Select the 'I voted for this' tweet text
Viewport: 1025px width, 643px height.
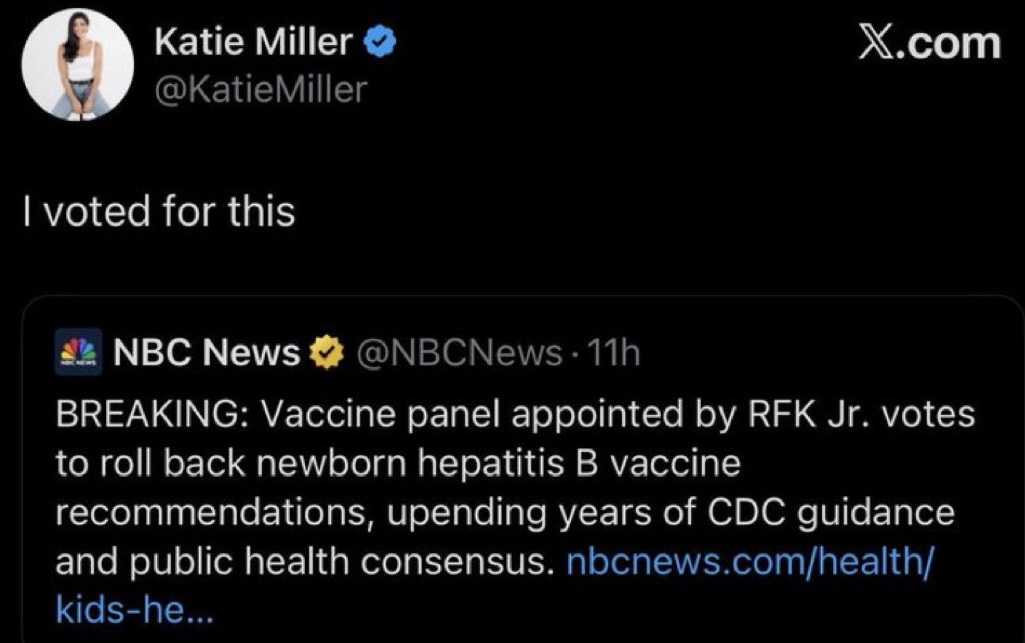coord(159,212)
